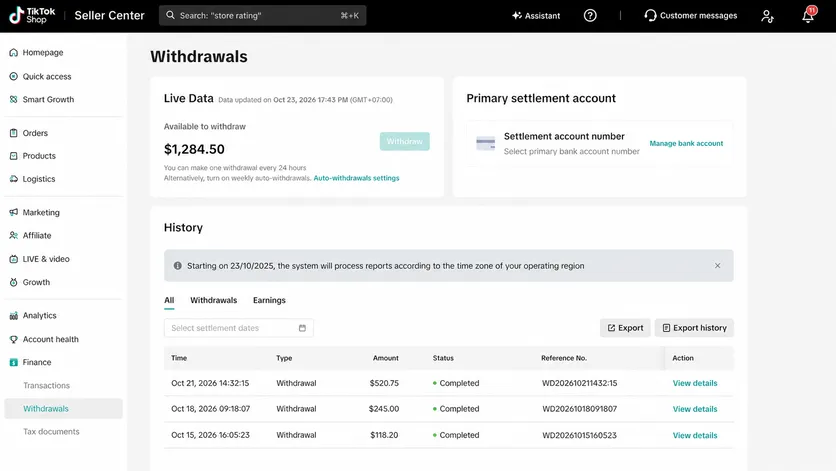Open Analytics in sidebar

tap(33, 315)
